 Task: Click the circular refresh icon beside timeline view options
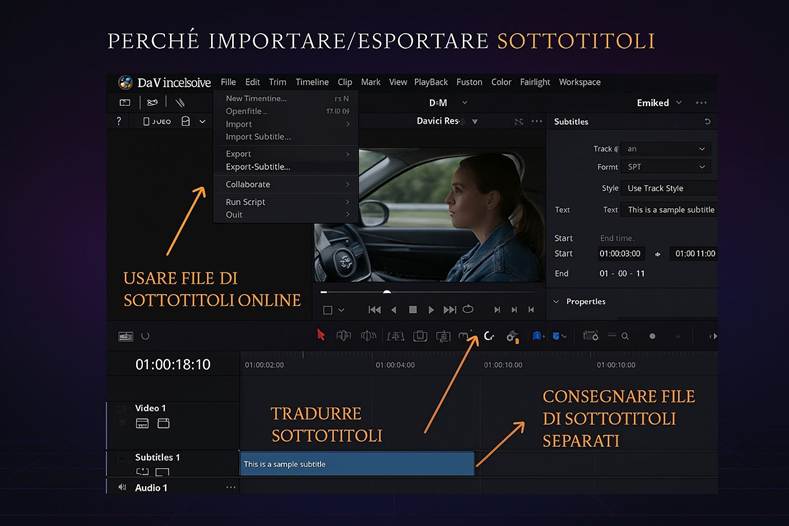click(145, 336)
